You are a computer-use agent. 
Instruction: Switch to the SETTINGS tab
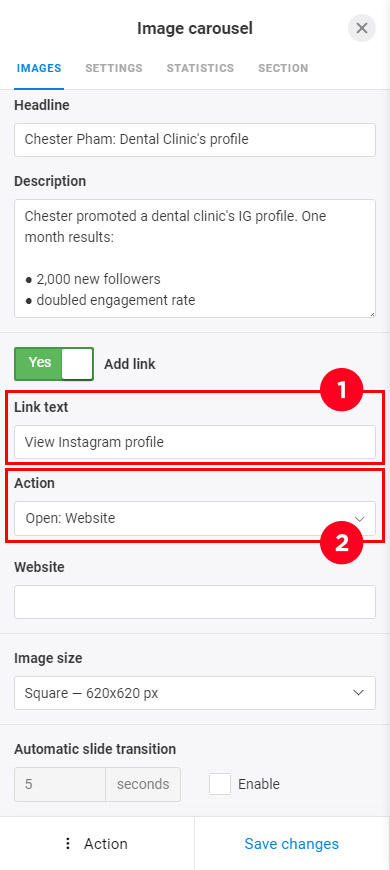(114, 68)
